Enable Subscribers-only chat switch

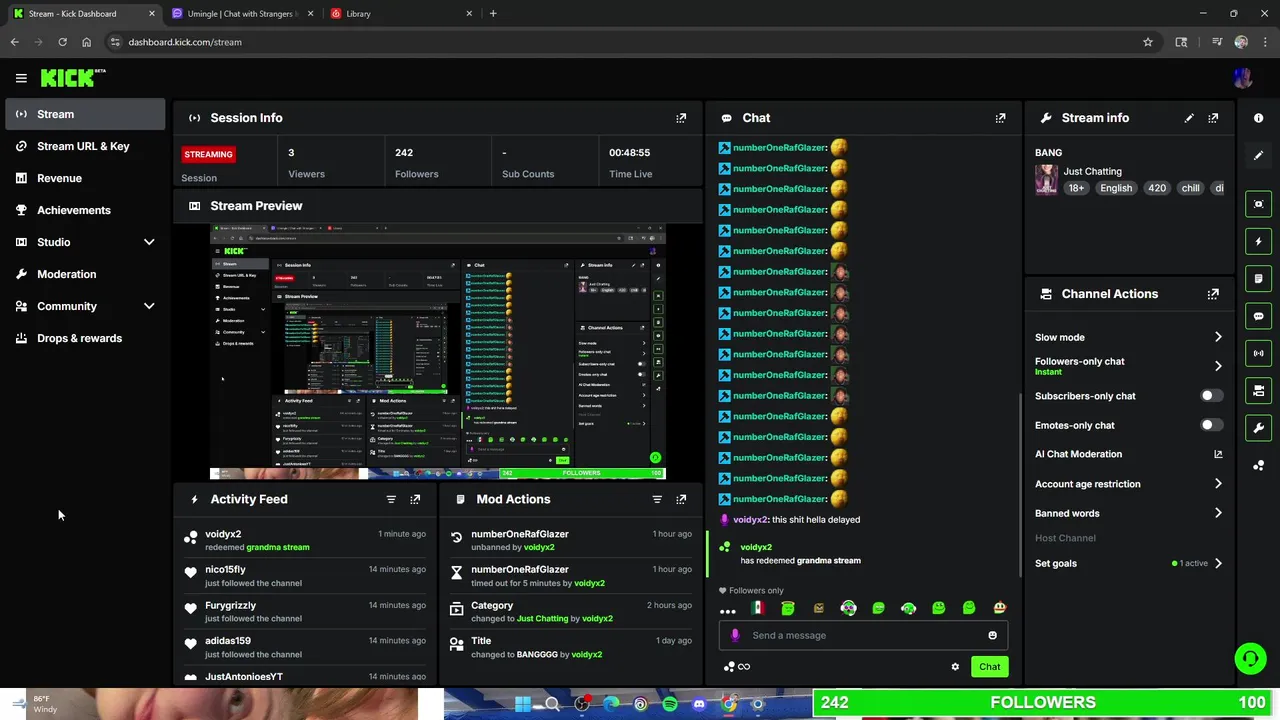pos(1210,396)
